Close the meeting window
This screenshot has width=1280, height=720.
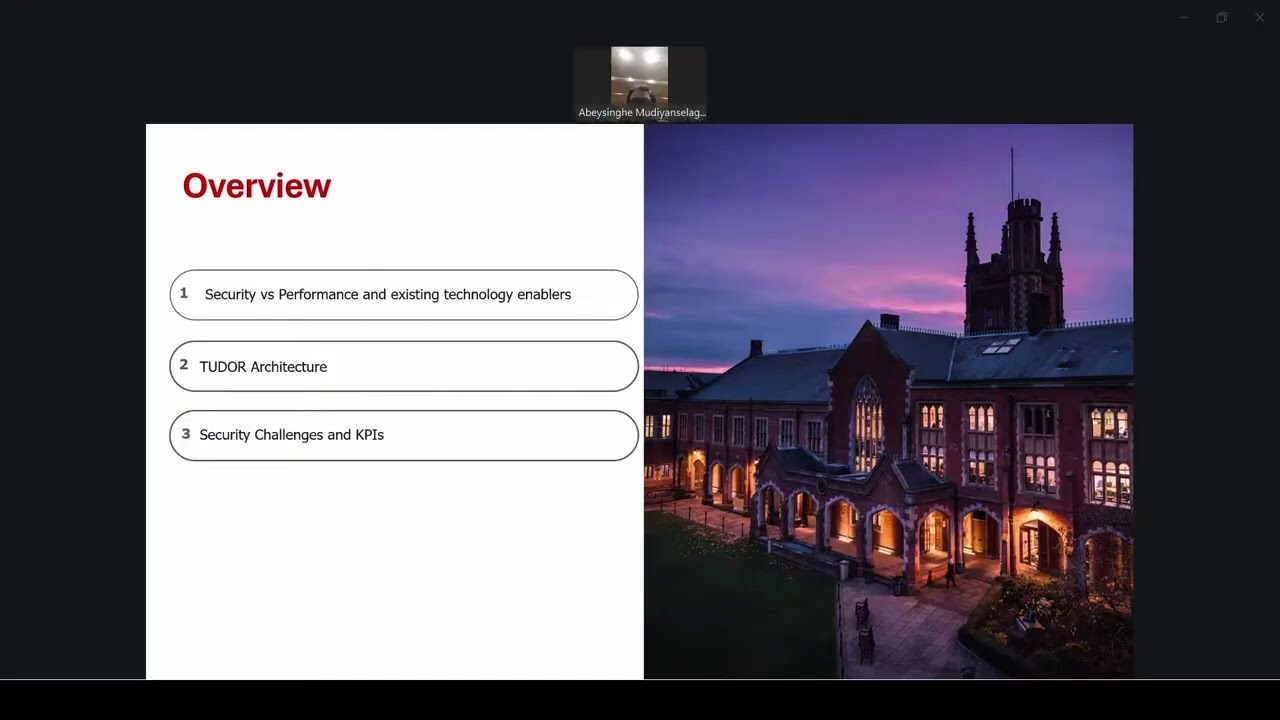click(1259, 17)
